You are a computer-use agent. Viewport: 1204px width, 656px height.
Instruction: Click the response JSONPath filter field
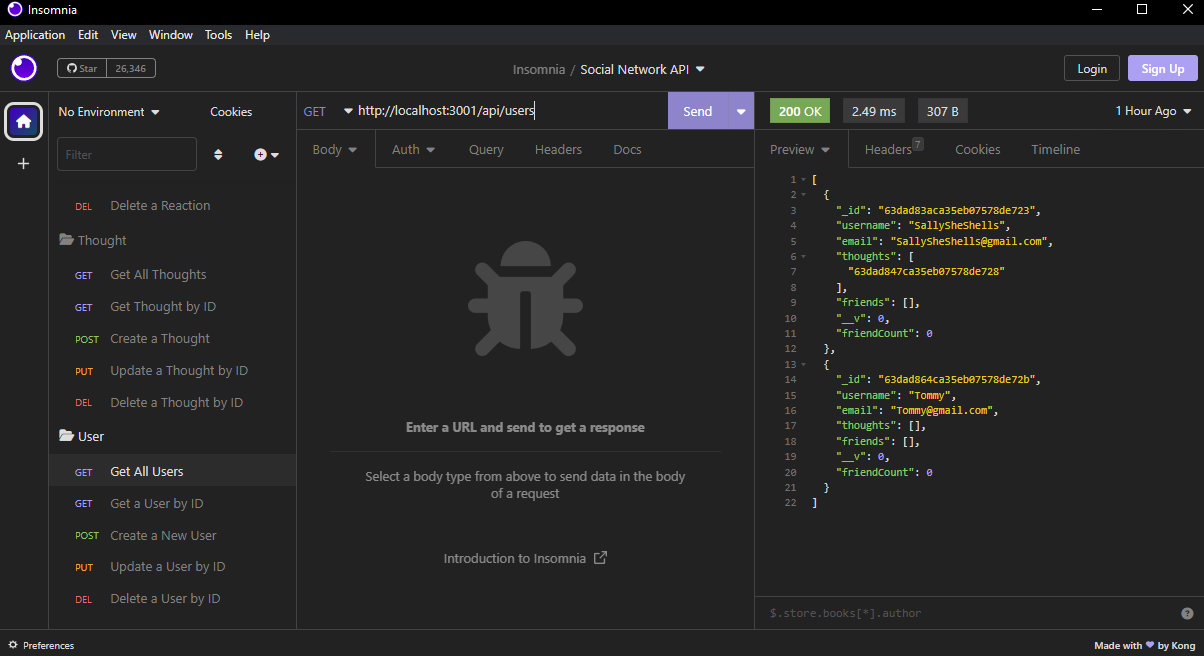pos(970,613)
